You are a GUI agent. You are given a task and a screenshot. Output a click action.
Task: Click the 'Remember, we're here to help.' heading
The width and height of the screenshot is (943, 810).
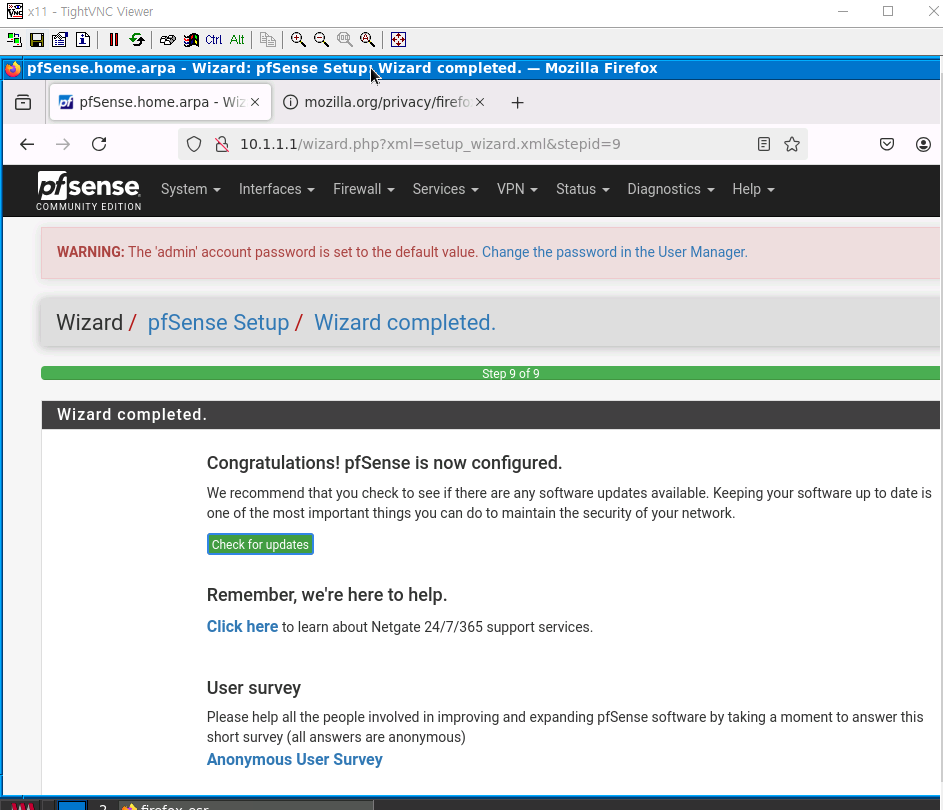[327, 595]
